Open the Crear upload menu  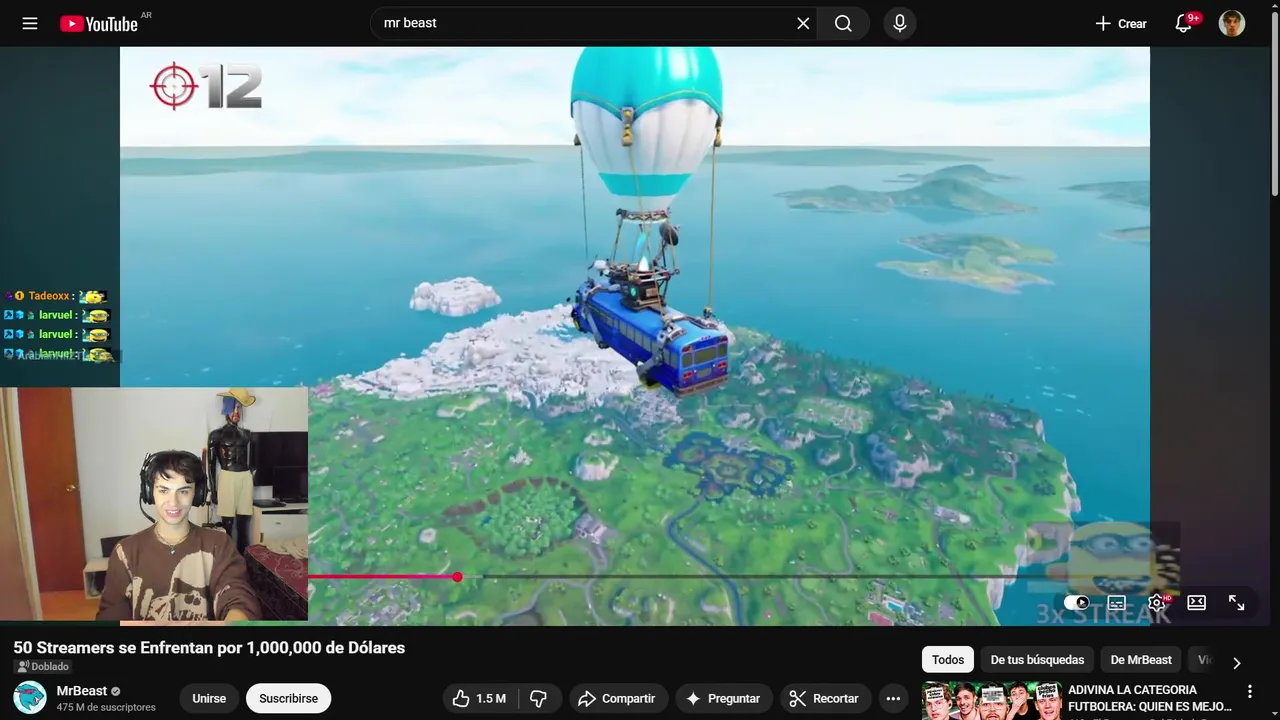click(1121, 23)
